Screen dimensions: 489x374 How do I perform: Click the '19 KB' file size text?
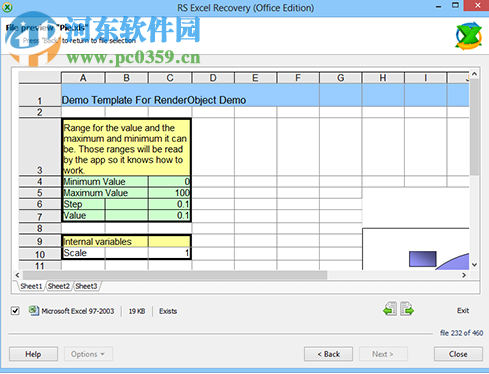click(x=137, y=311)
